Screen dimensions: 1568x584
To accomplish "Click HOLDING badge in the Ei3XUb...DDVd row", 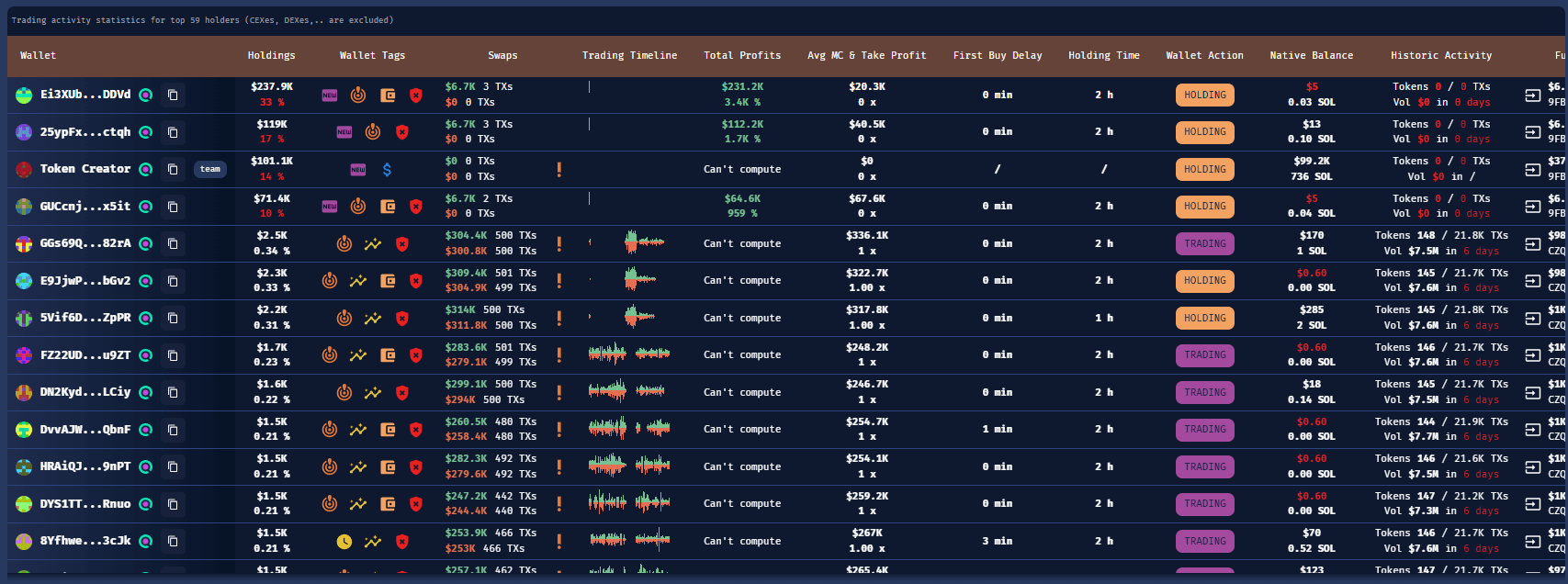I will pos(1204,95).
